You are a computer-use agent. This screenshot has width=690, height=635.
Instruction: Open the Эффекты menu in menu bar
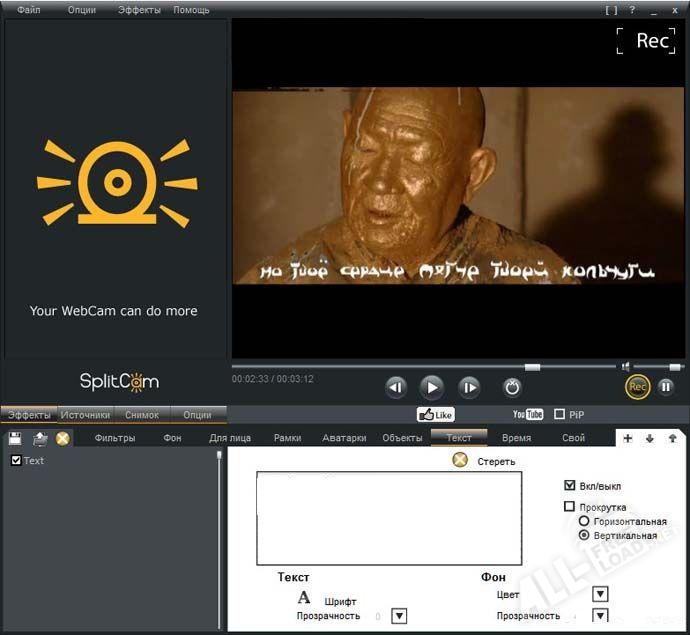138,10
